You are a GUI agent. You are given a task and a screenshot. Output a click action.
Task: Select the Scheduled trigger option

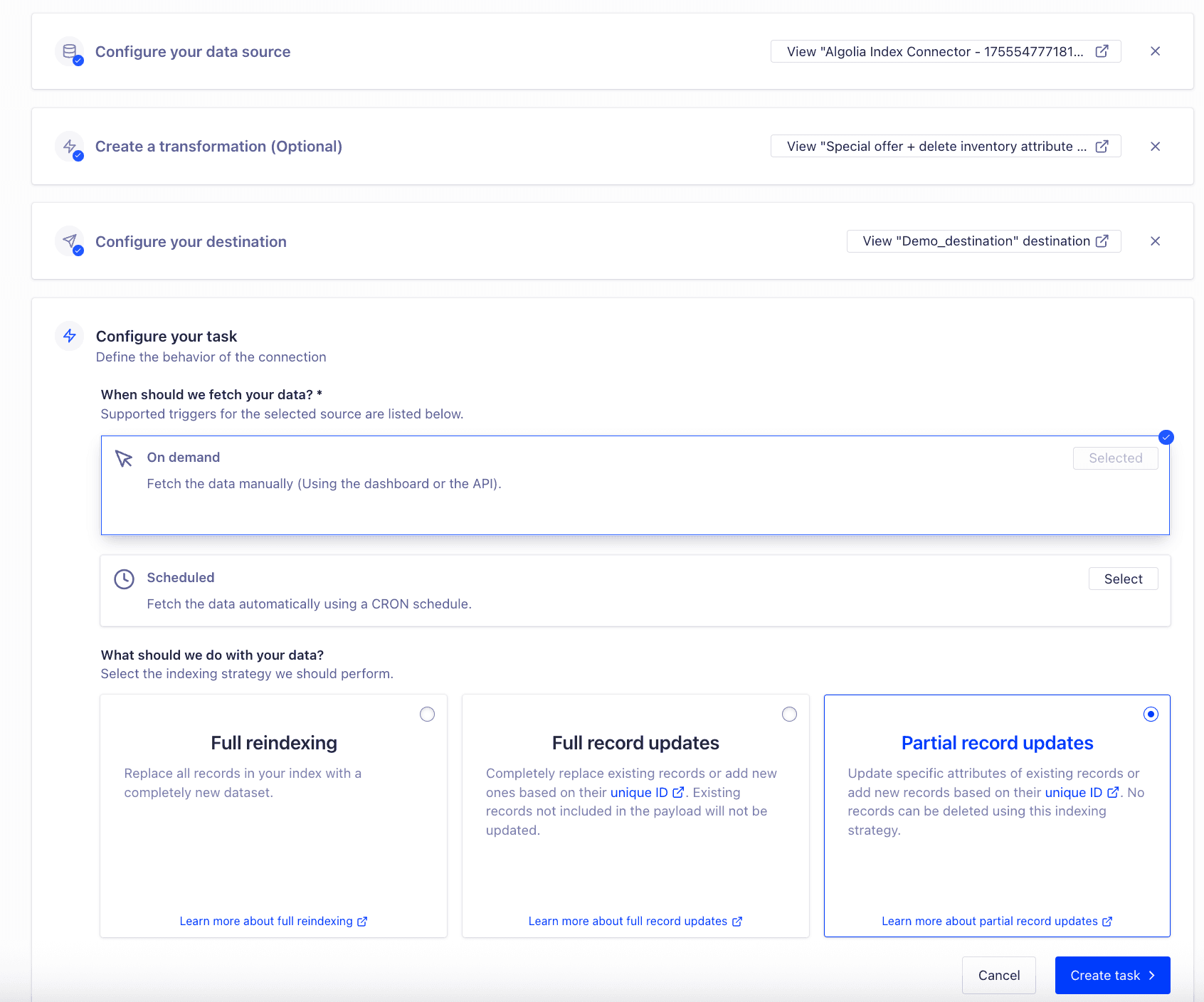(x=1123, y=579)
